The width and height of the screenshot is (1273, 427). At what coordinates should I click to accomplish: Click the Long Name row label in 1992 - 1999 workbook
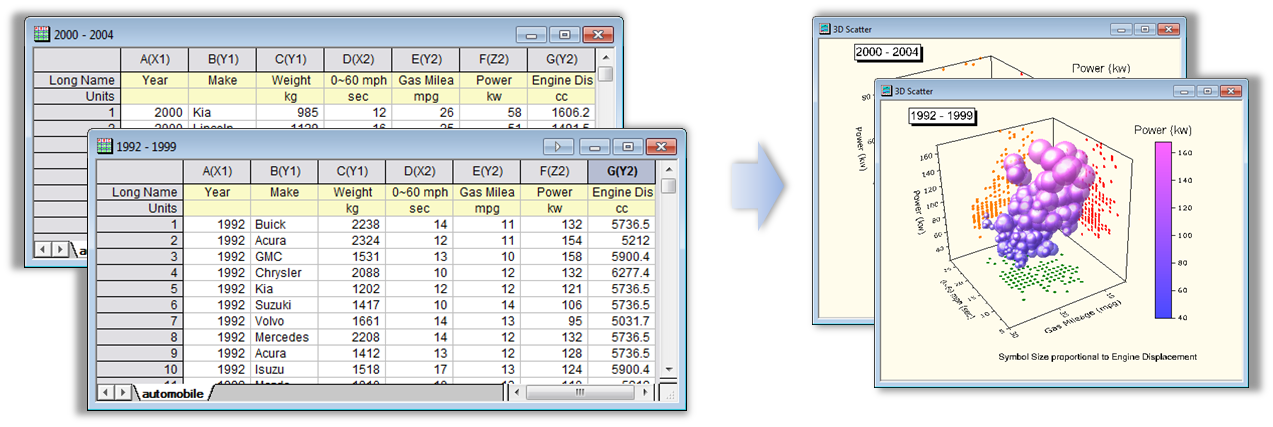(x=140, y=192)
